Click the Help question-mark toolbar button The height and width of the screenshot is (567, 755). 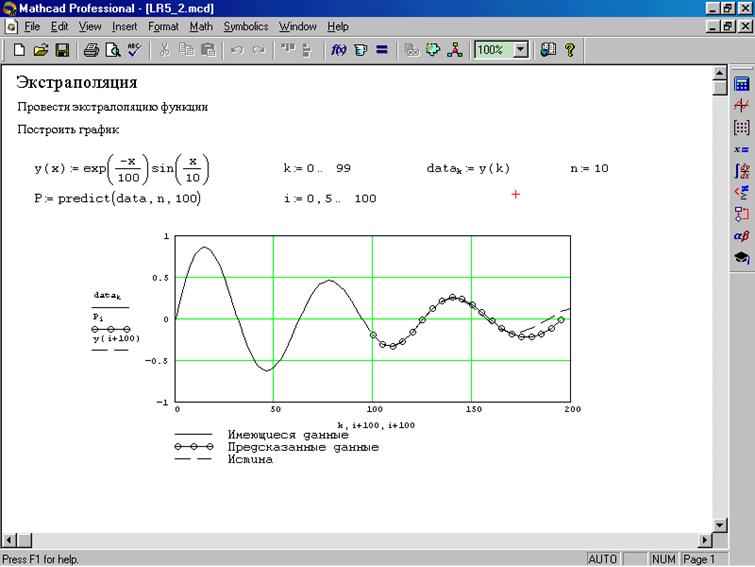570,49
